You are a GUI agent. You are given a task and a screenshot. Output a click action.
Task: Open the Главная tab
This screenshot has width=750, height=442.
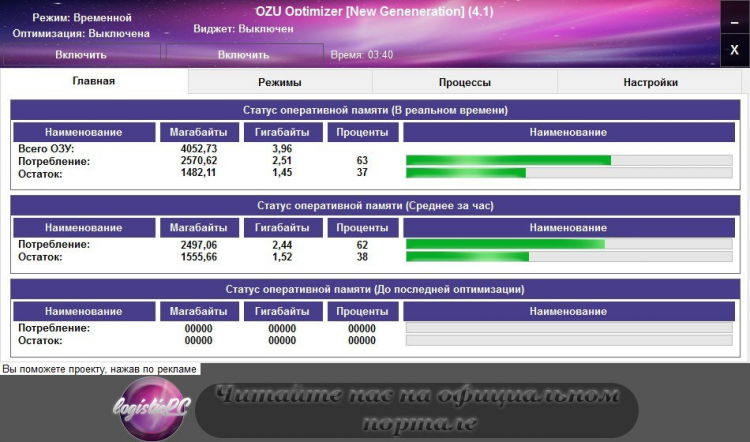[x=94, y=81]
